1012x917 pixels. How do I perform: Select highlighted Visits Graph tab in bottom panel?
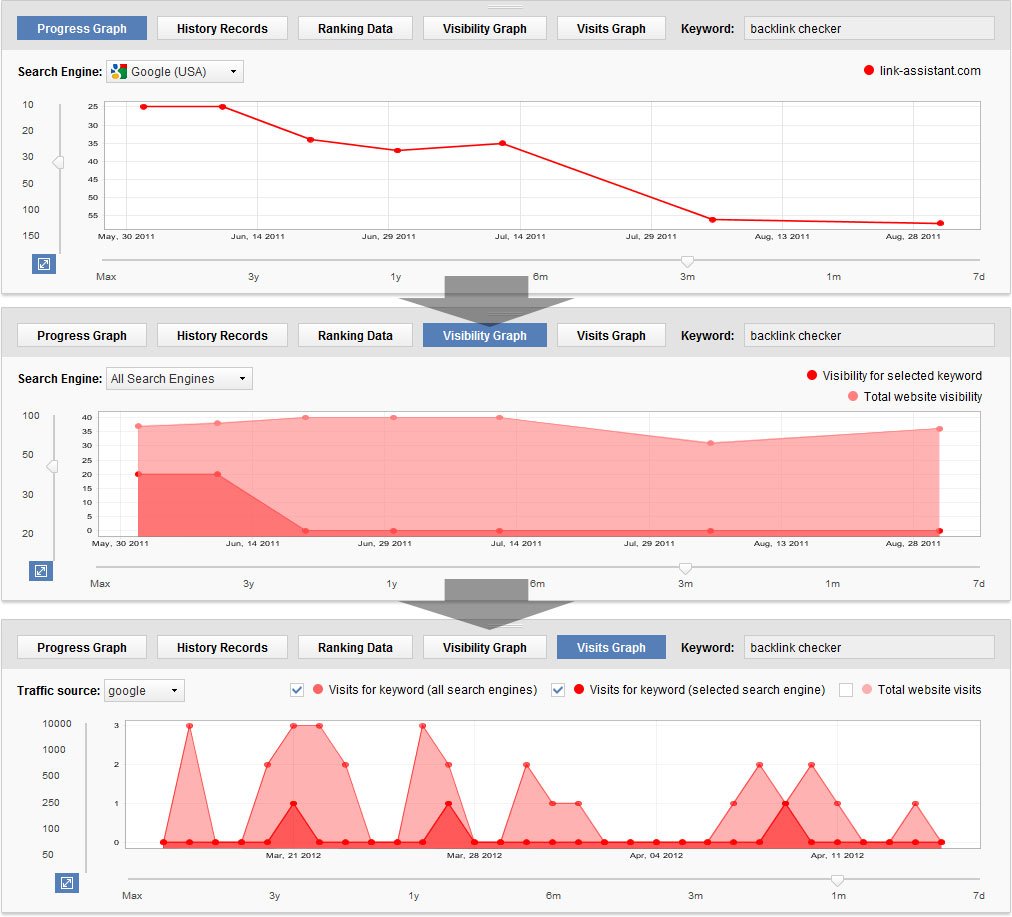[611, 647]
